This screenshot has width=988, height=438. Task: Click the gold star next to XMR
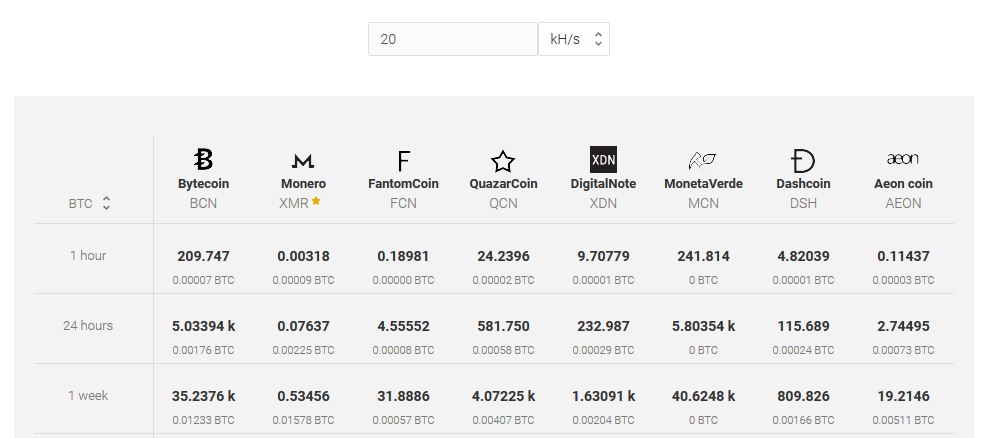click(x=316, y=201)
